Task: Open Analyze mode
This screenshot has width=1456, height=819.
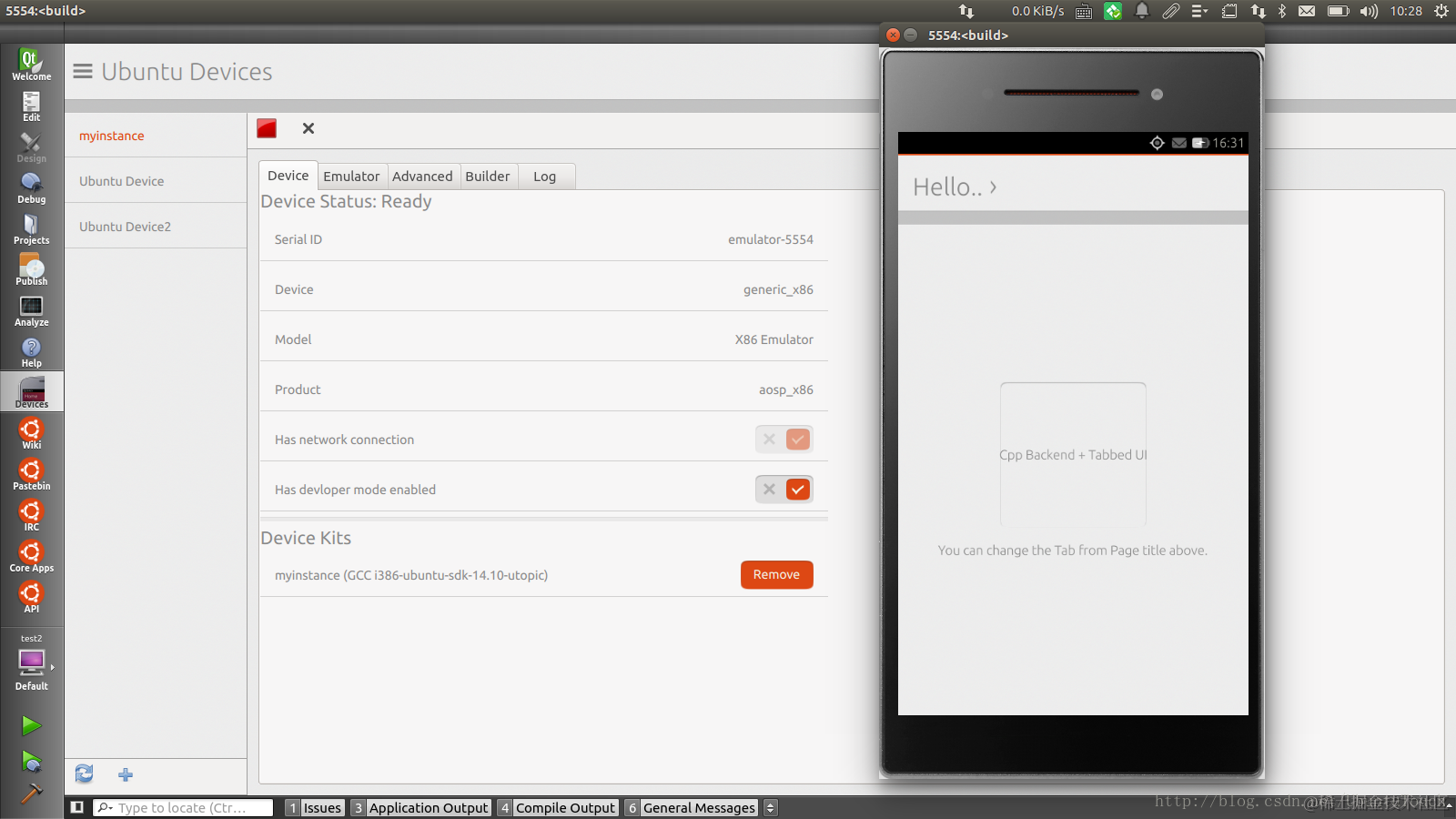Action: (x=31, y=310)
